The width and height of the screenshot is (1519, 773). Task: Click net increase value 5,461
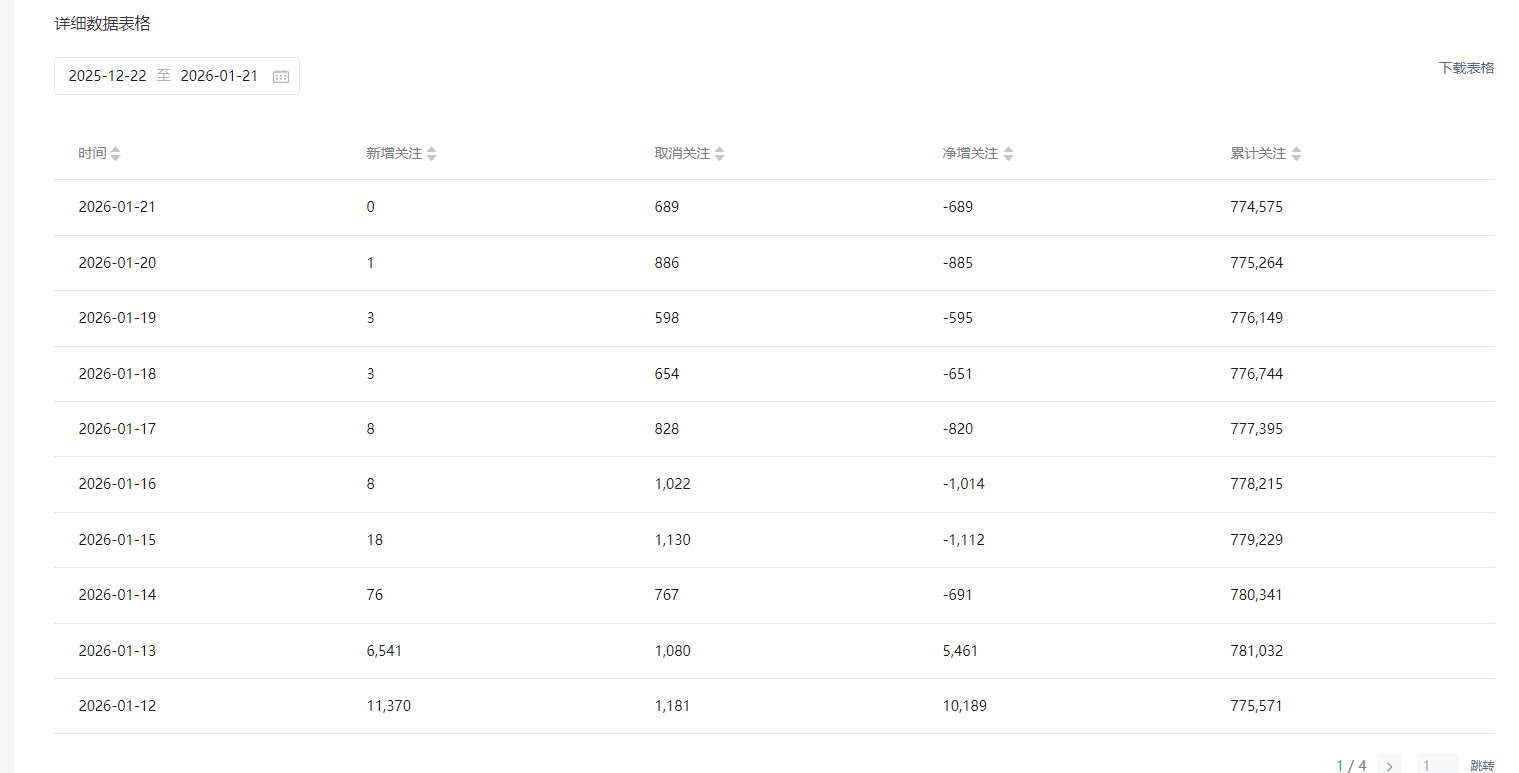pyautogui.click(x=961, y=651)
